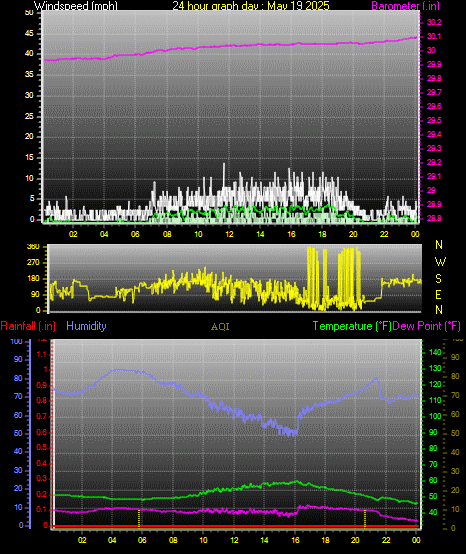Image resolution: width=466 pixels, height=554 pixels.
Task: Click barometer scale value 29.7
Action: click(x=434, y=92)
